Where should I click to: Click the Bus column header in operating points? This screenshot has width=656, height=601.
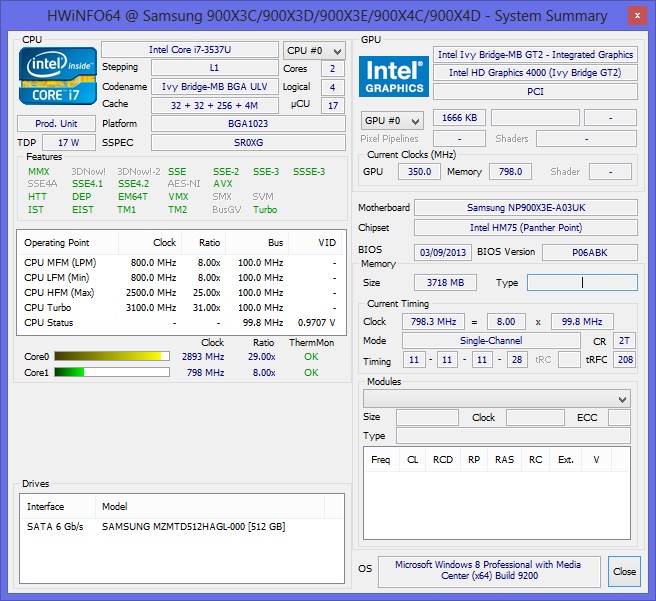[x=257, y=243]
